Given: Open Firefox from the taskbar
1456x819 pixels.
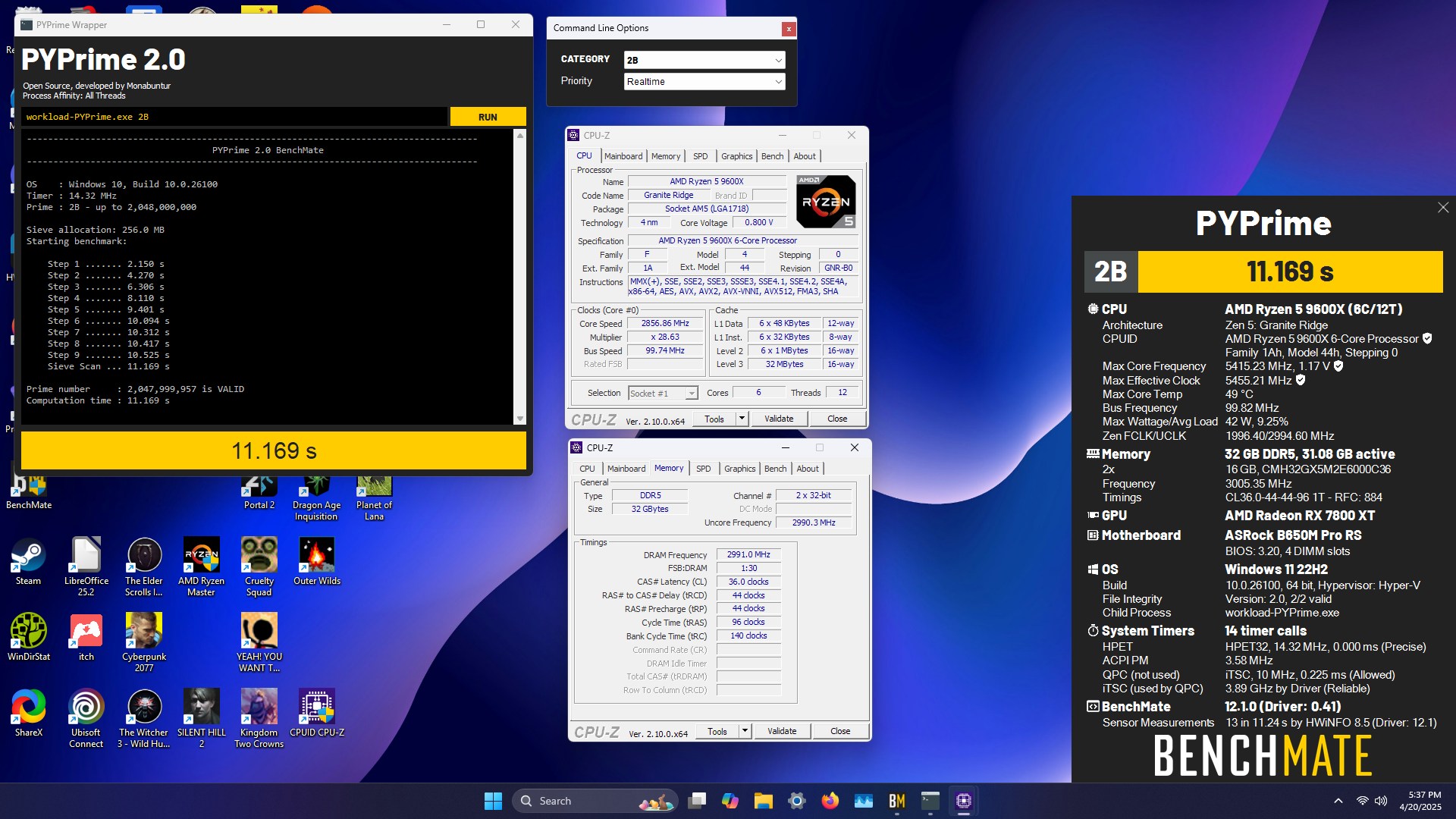Looking at the screenshot, I should pos(830,801).
